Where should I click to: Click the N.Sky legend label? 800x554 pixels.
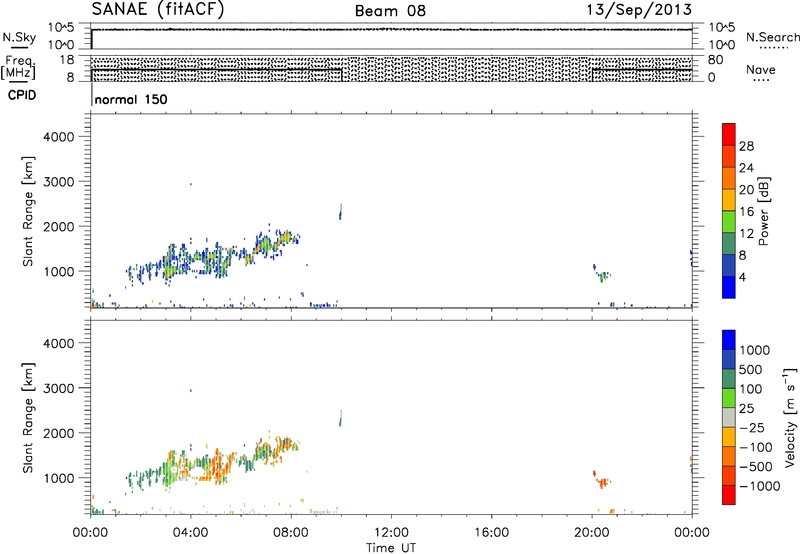click(x=19, y=37)
